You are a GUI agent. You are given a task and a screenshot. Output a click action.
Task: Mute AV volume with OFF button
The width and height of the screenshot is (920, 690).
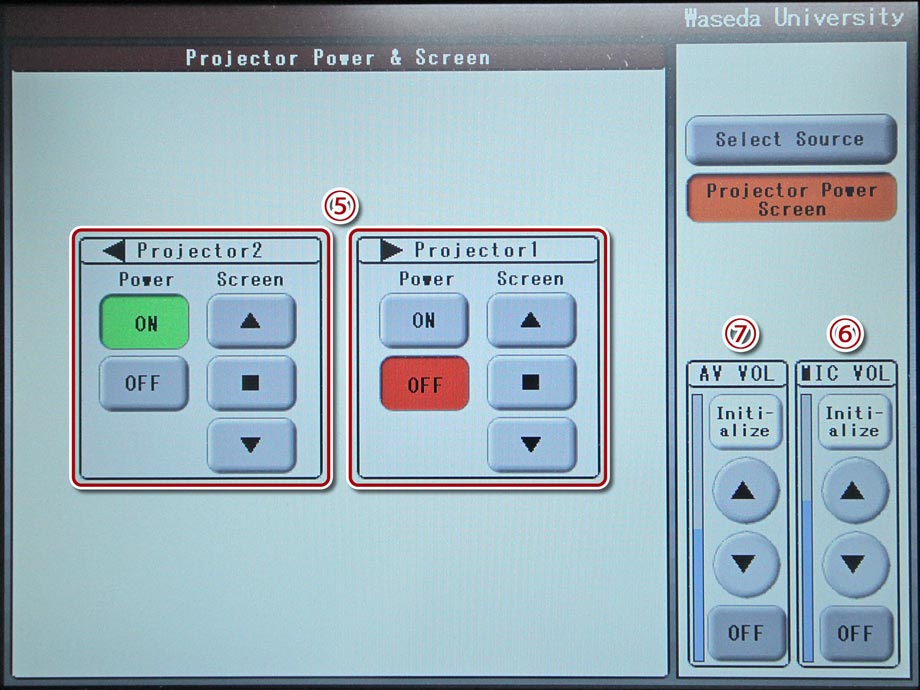[745, 633]
